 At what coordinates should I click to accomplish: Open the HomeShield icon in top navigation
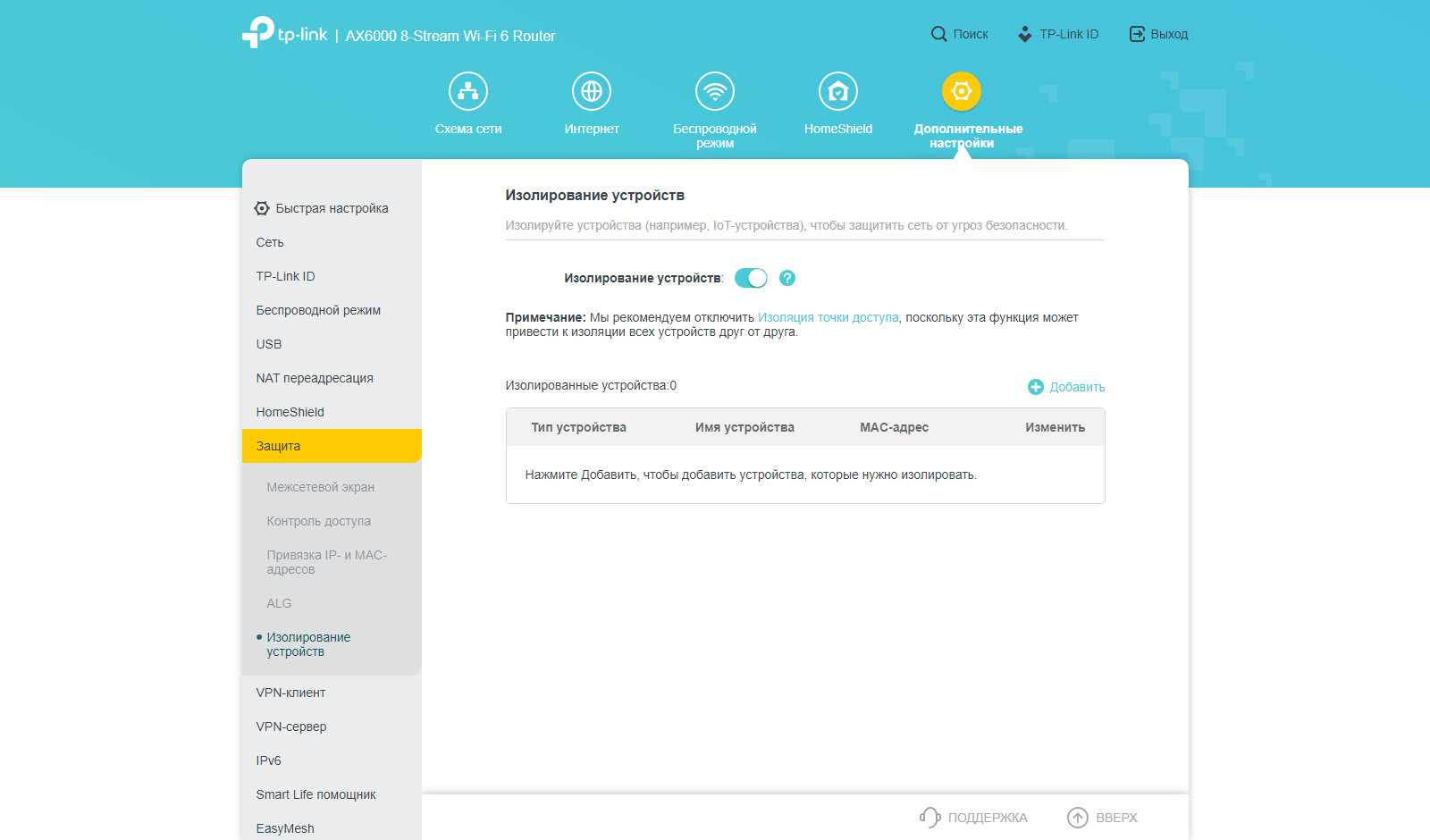click(x=838, y=91)
